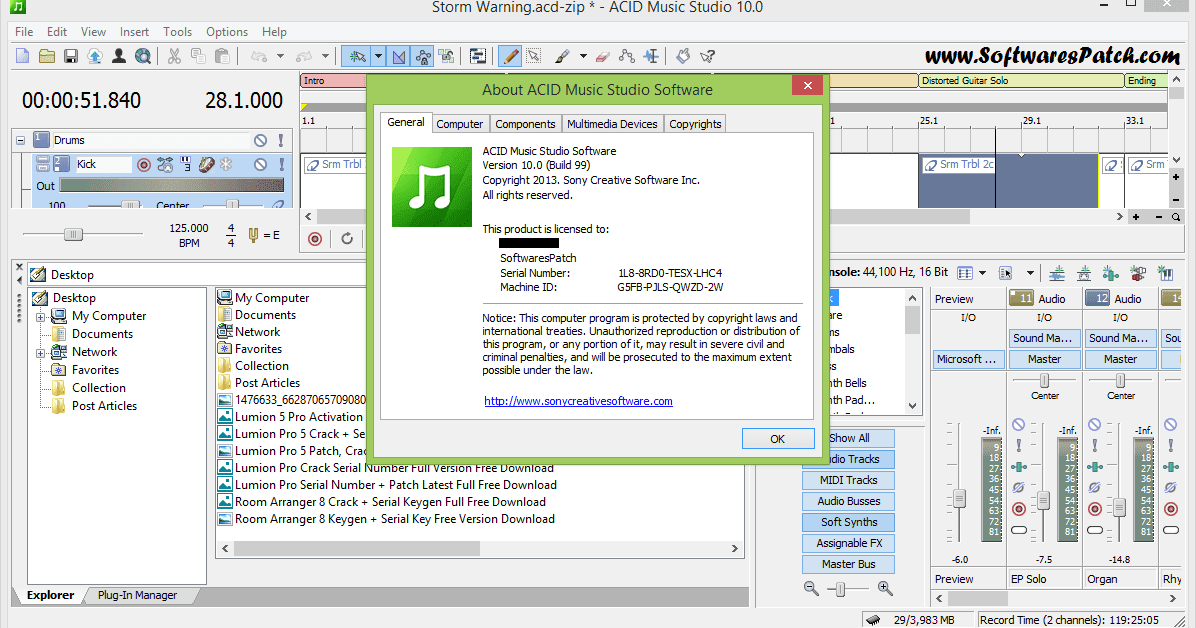Click the Master Bus mixer button

(848, 564)
